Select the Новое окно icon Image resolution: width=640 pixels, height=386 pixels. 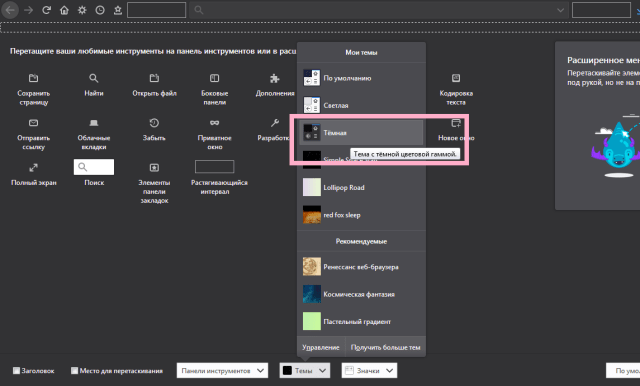point(456,122)
